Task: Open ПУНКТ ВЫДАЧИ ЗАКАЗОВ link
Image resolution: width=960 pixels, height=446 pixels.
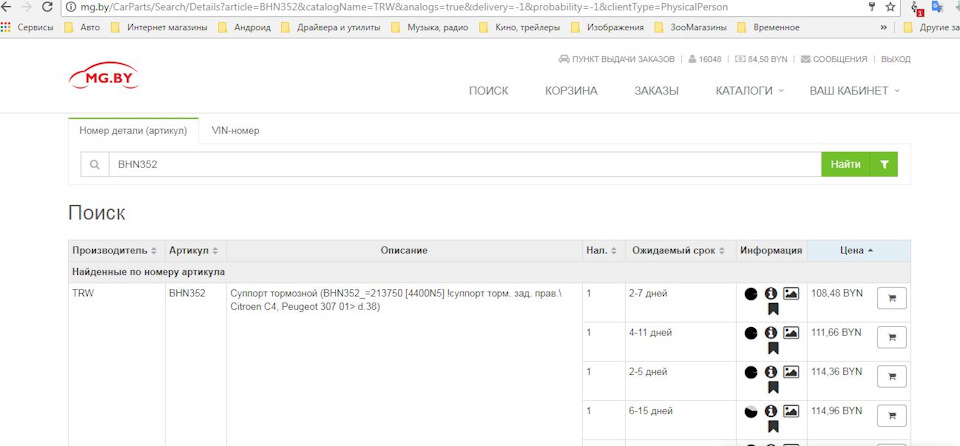Action: point(617,59)
